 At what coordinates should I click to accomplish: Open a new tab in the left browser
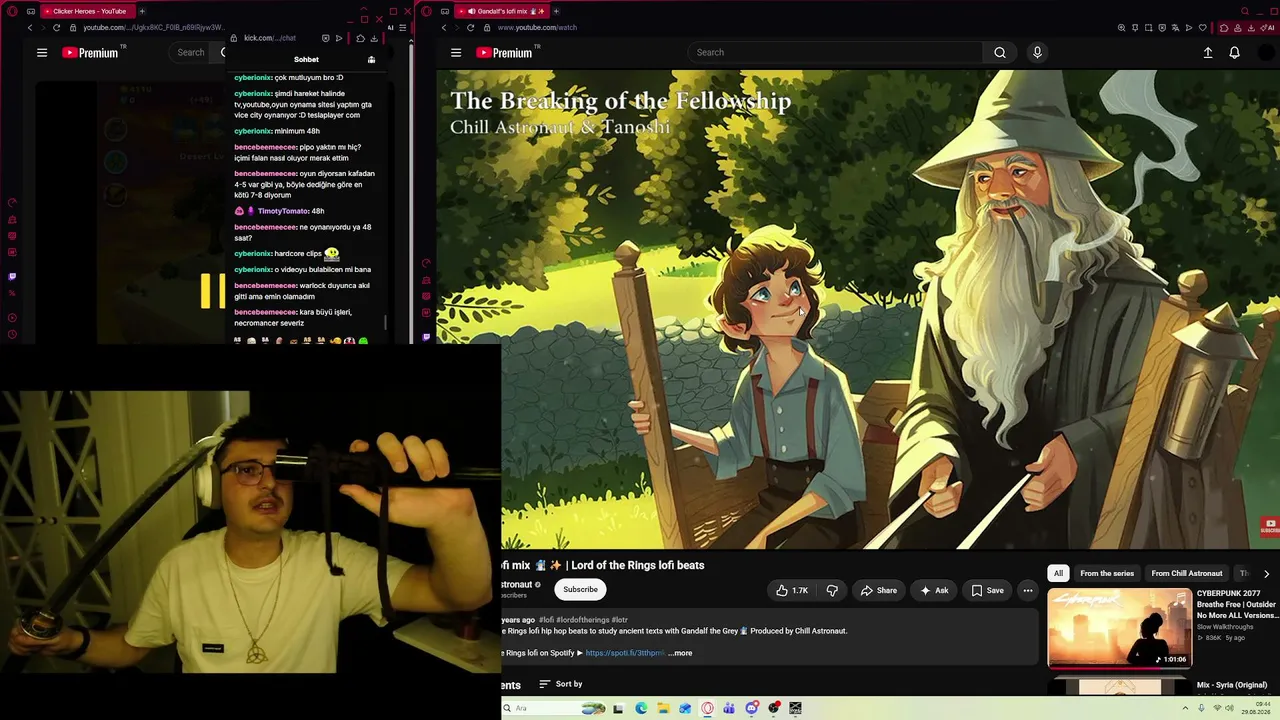pos(142,11)
